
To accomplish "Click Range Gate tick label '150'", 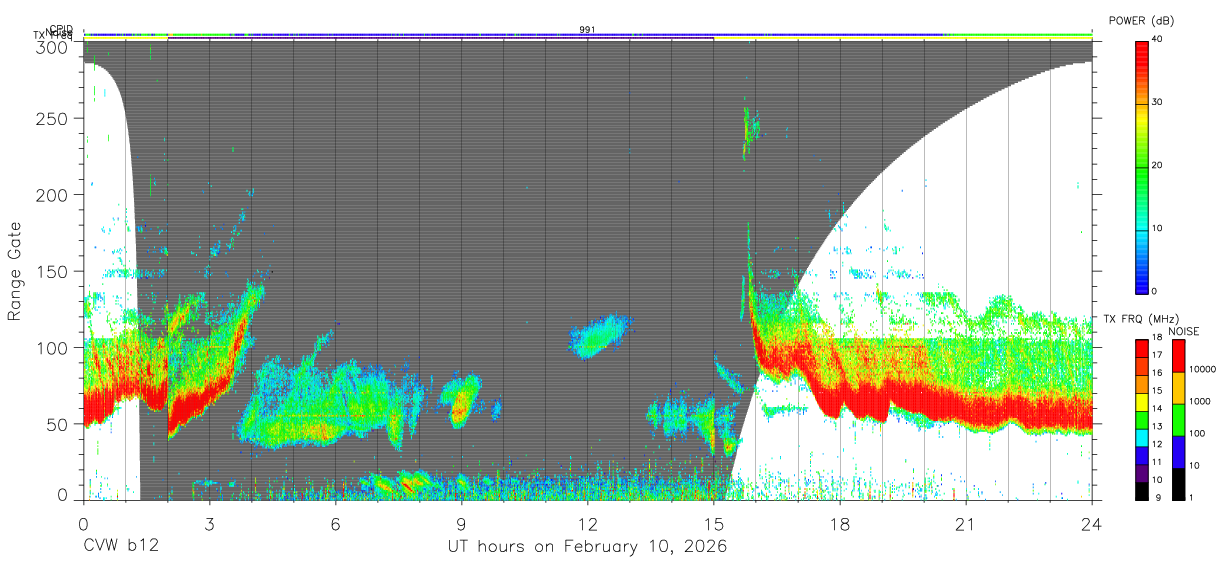I will (52, 271).
